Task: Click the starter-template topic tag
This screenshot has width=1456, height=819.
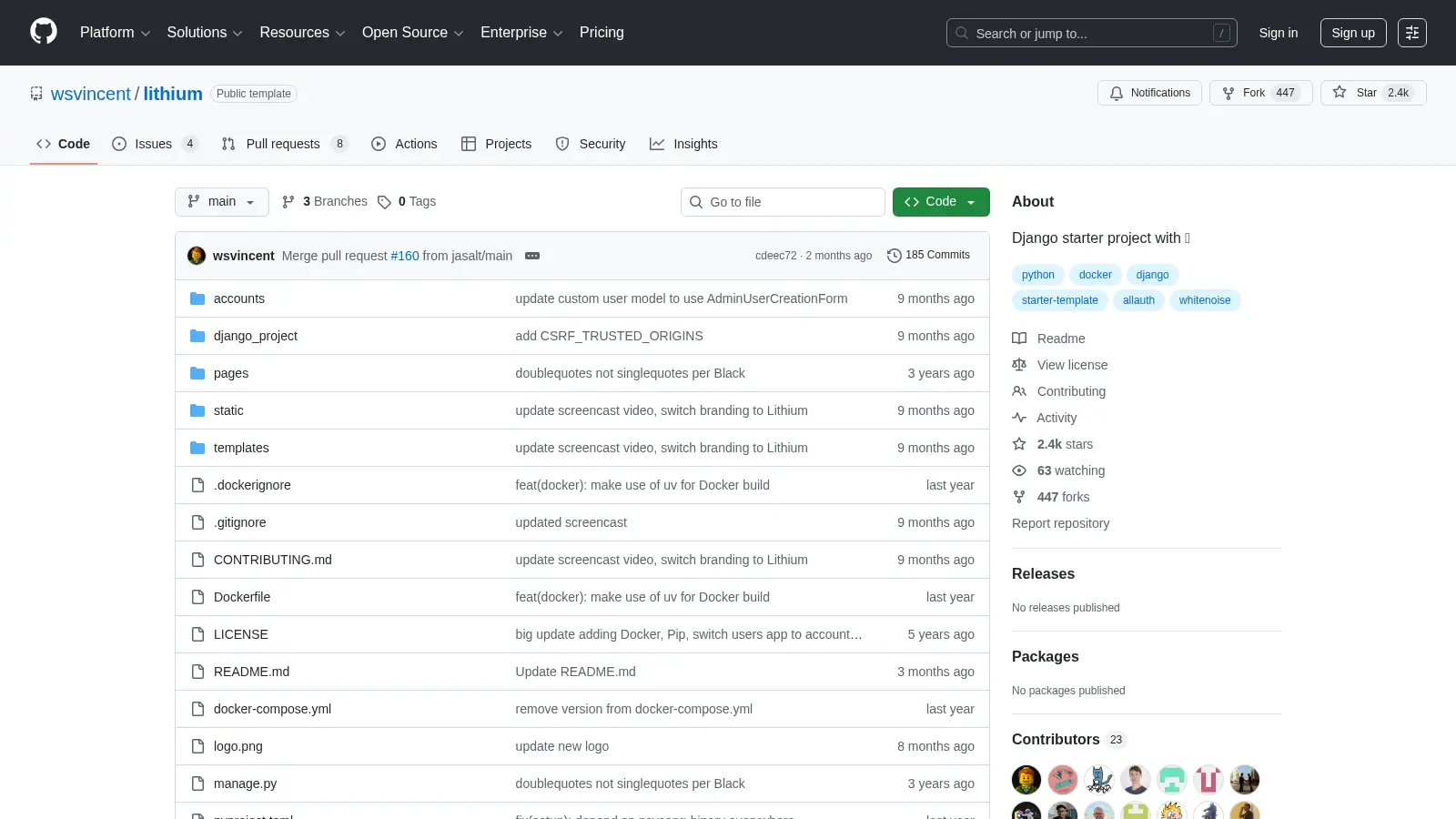Action: [1059, 300]
